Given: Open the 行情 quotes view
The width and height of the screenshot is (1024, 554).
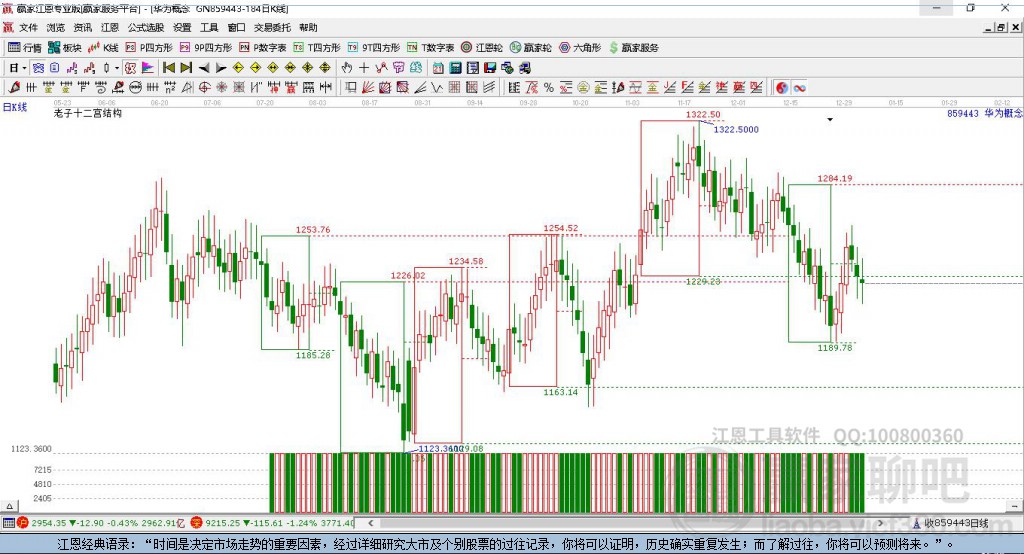Looking at the screenshot, I should 25,48.
